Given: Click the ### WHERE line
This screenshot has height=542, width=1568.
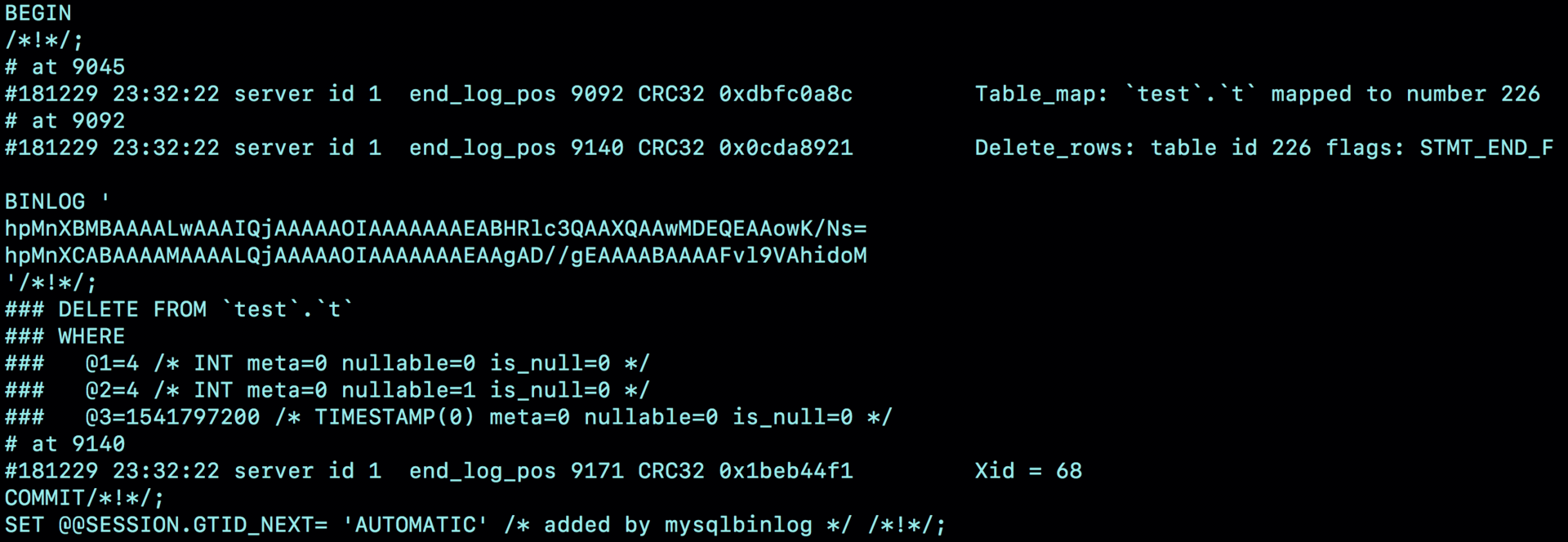Looking at the screenshot, I should 65,336.
